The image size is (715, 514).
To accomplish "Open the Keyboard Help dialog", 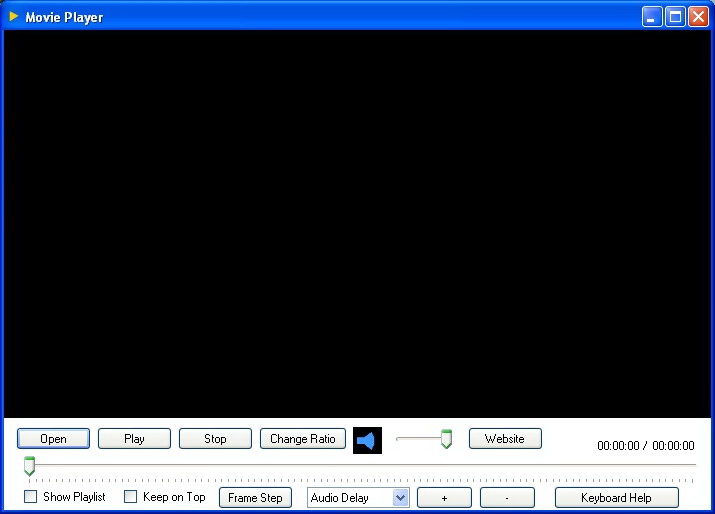I will (x=617, y=498).
